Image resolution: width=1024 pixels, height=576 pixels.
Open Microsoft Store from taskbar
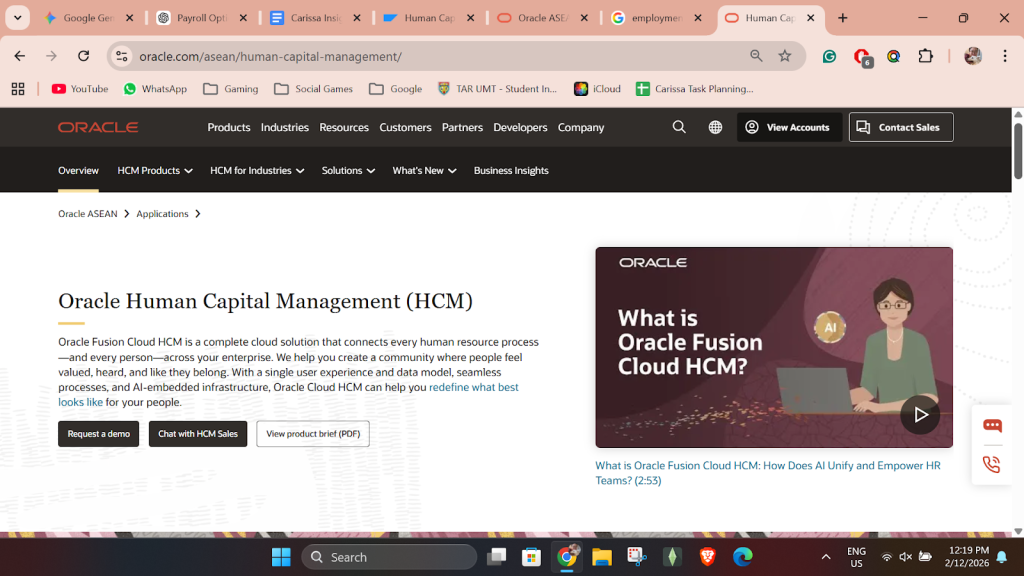(x=531, y=557)
